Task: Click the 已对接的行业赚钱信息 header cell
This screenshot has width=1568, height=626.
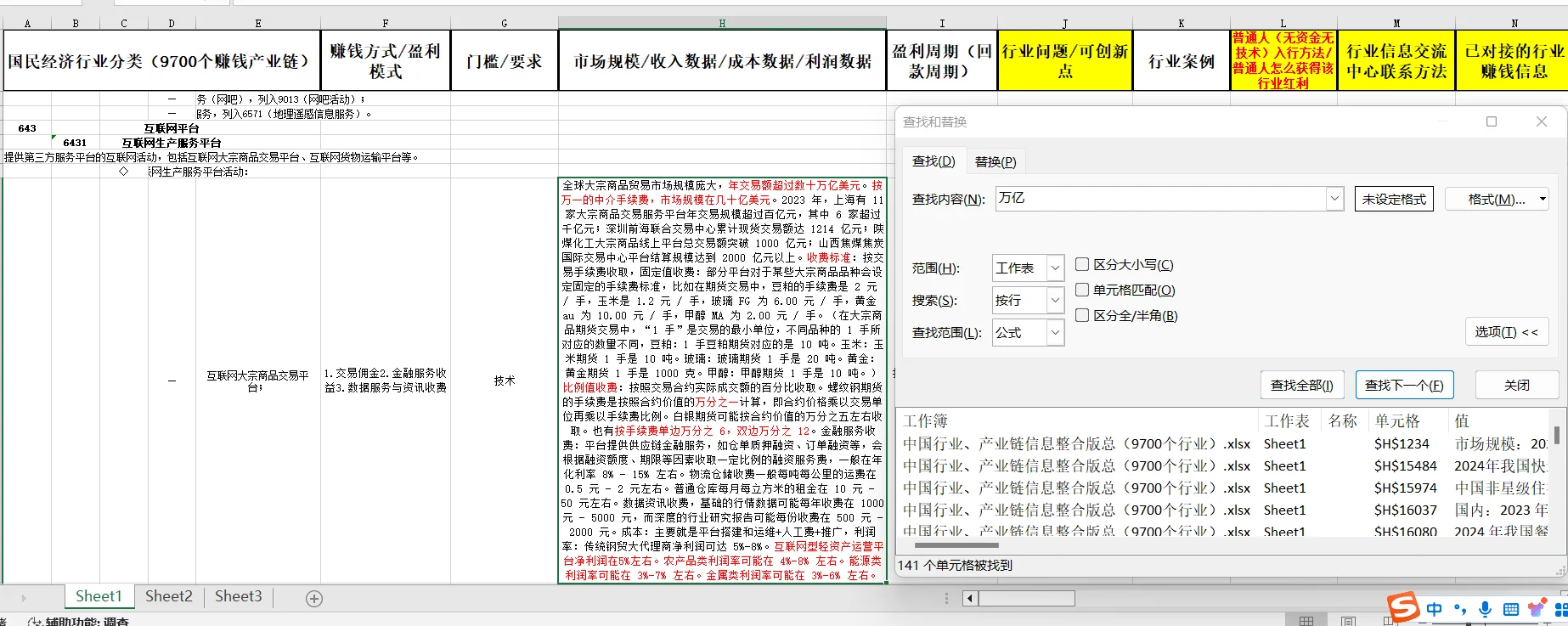Action: click(x=1514, y=60)
